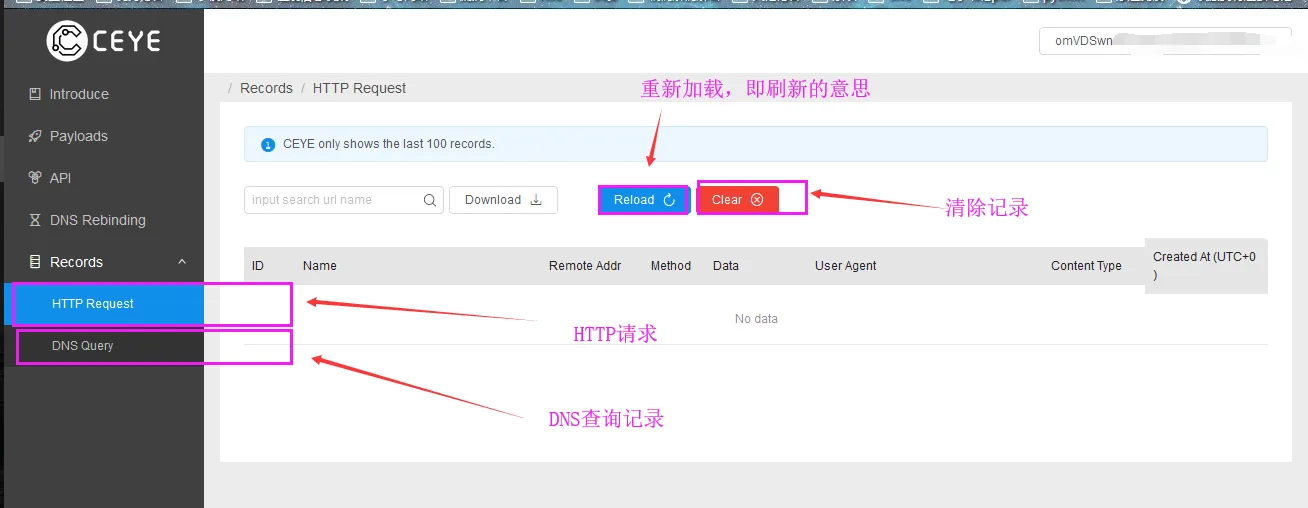Collapse the Records menu
This screenshot has width=1308, height=508.
coord(102,262)
